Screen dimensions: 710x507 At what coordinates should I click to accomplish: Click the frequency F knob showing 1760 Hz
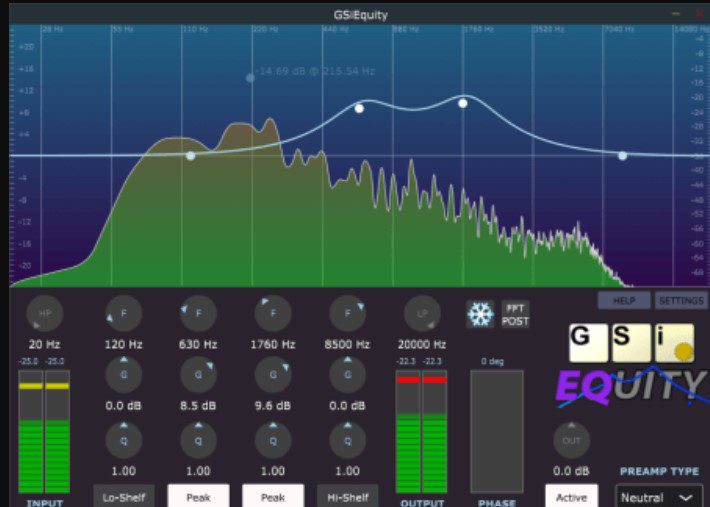pos(273,313)
